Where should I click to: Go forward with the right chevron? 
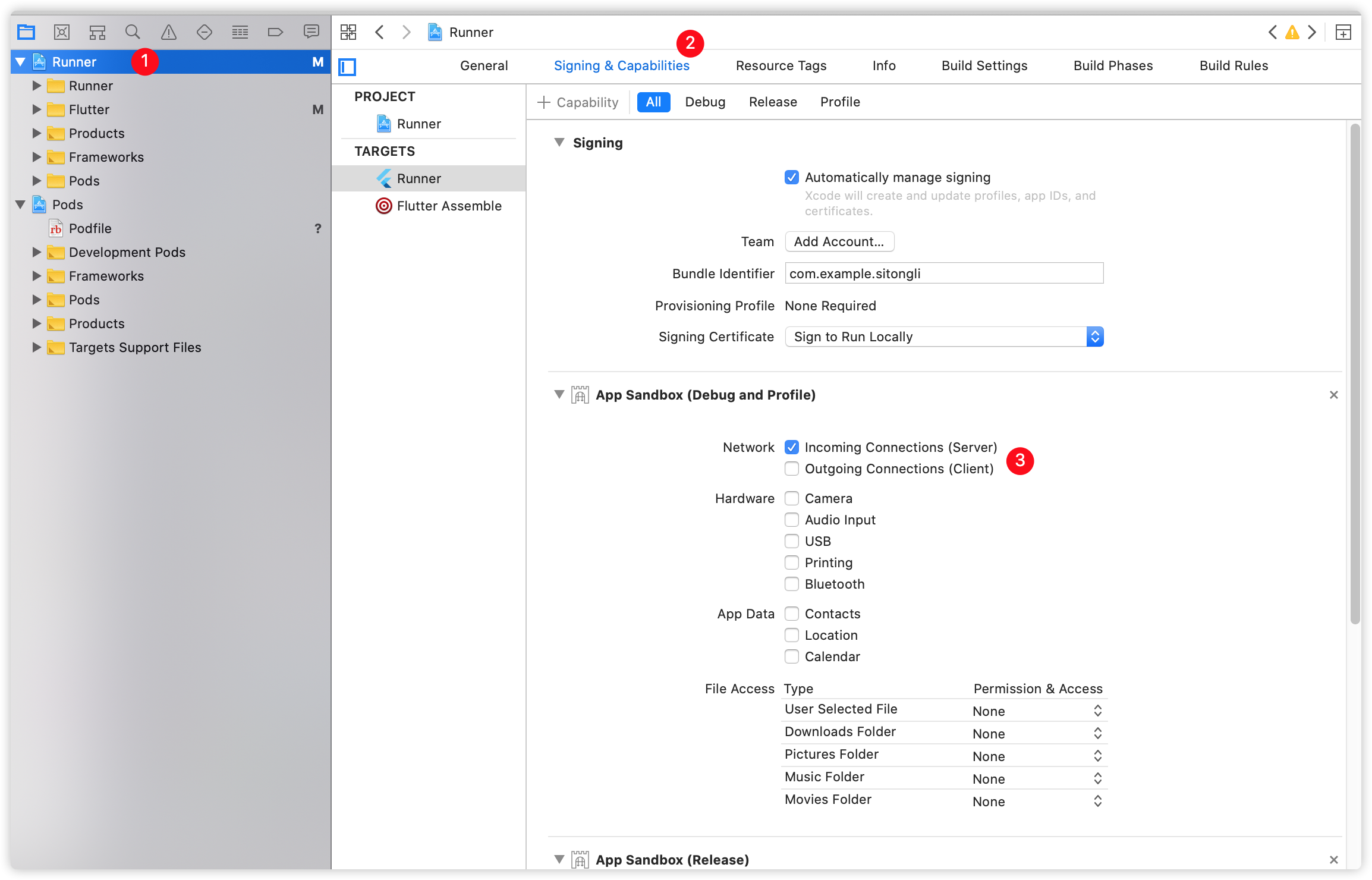407,32
